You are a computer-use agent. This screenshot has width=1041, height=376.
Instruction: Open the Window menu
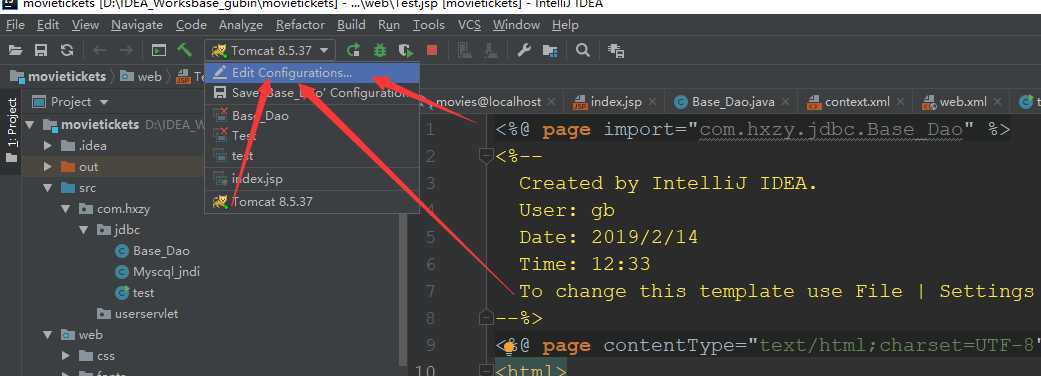[x=517, y=25]
